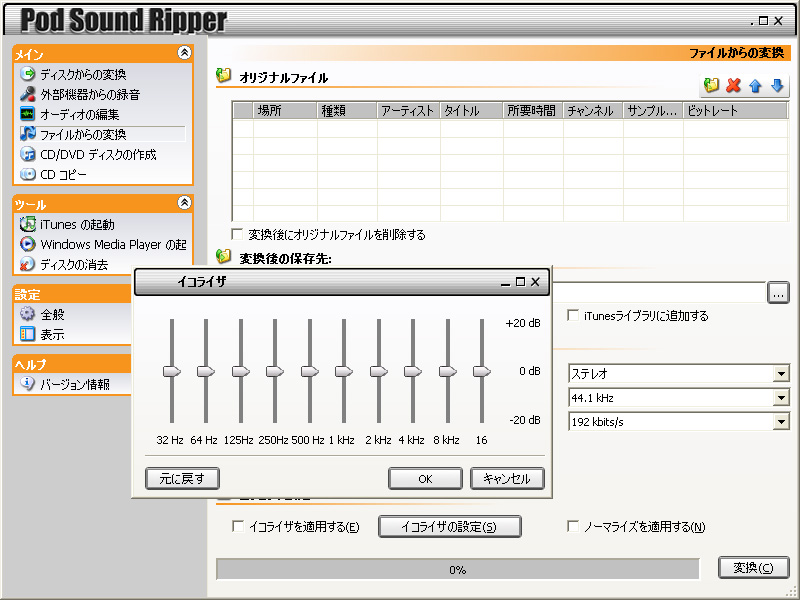The image size is (800, 600).
Task: Click the 32 Hz equalizer slider handle
Action: pos(172,371)
